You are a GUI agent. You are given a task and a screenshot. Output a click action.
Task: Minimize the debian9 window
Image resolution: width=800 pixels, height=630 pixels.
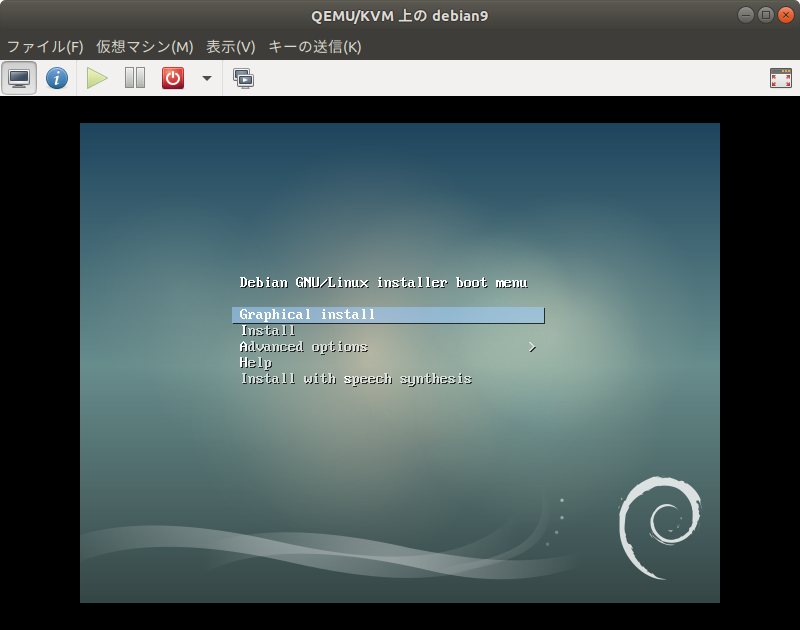pos(745,15)
